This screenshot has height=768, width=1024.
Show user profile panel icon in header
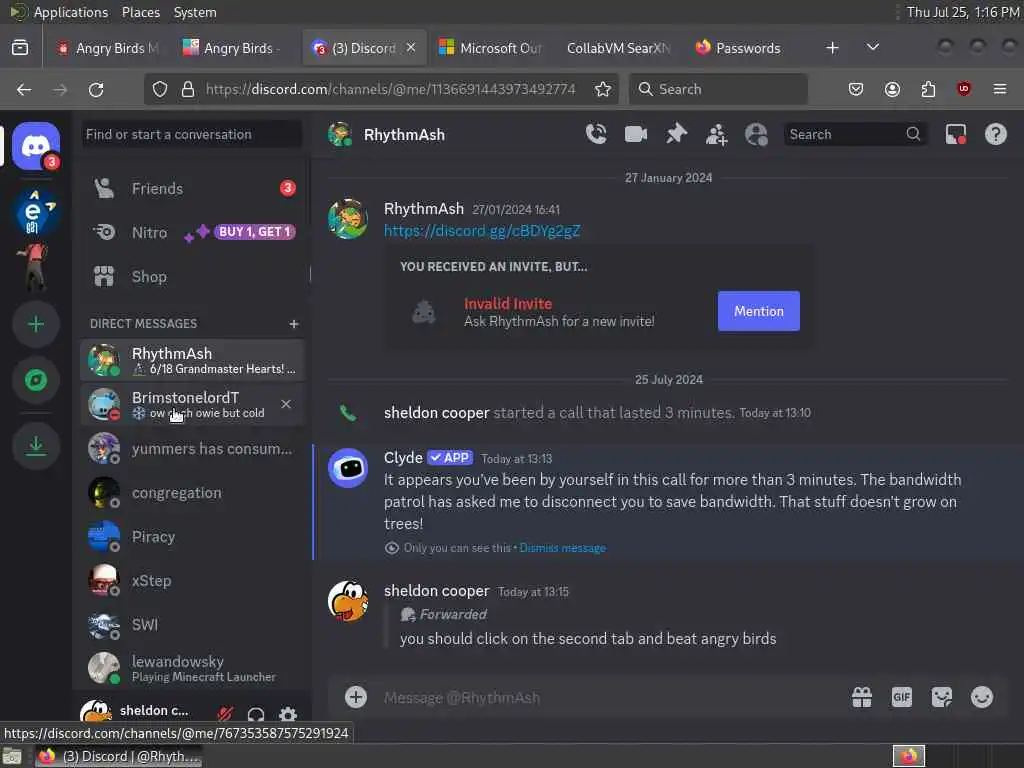coord(756,135)
